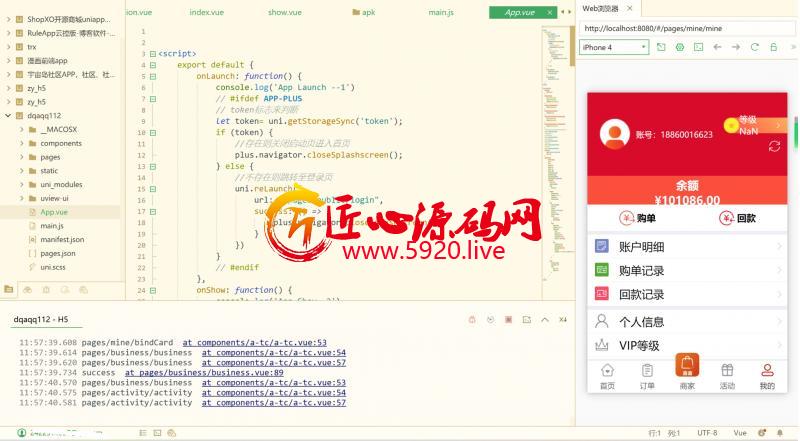
Task: Tap the 等级 NaN level badge
Action: pyautogui.click(x=754, y=125)
